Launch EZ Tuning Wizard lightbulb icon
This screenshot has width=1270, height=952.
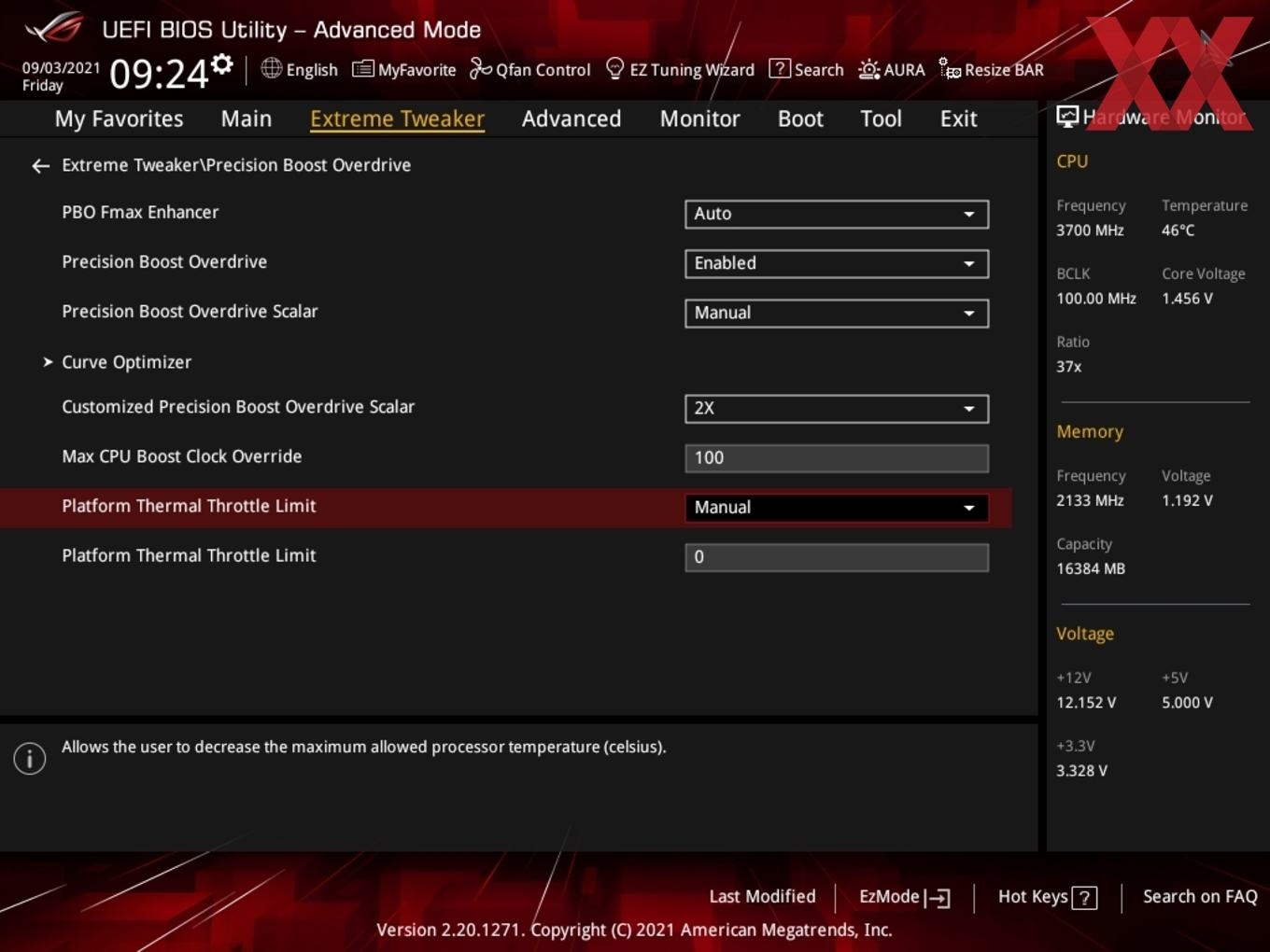point(614,68)
